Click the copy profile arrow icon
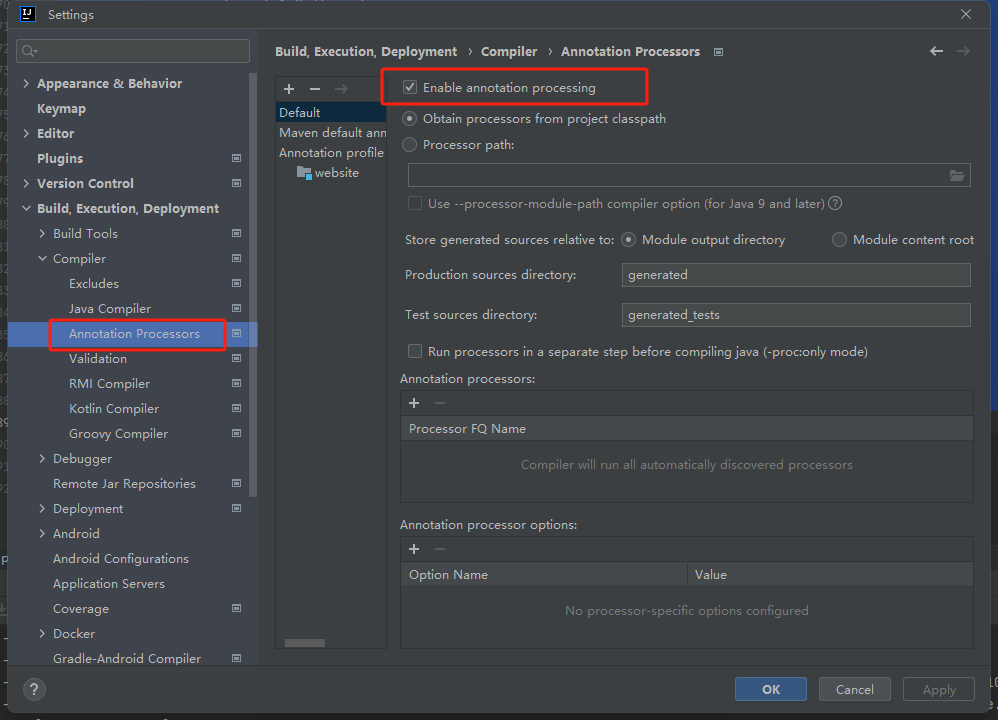The width and height of the screenshot is (998, 720). (x=340, y=88)
